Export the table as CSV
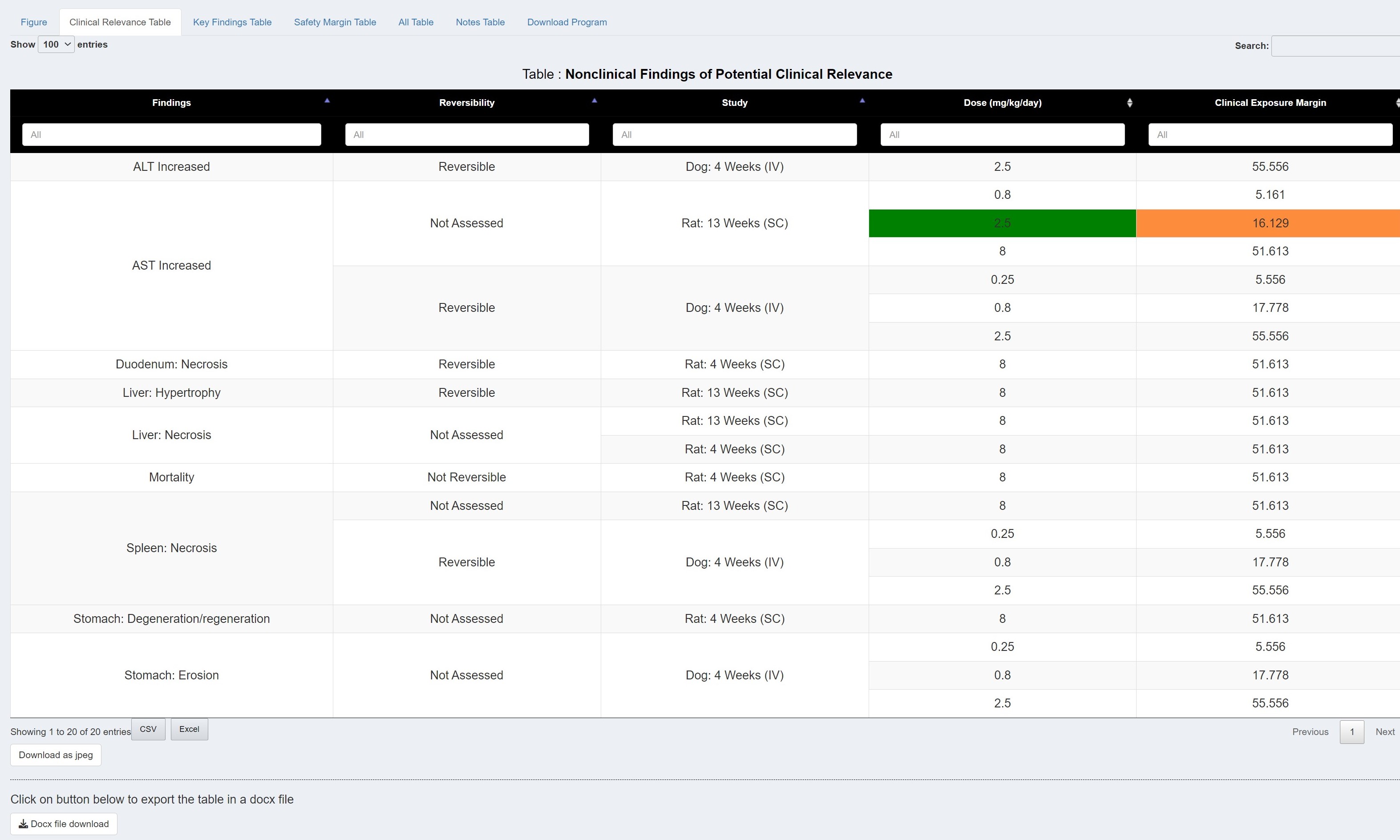The image size is (1400, 840). coord(148,729)
